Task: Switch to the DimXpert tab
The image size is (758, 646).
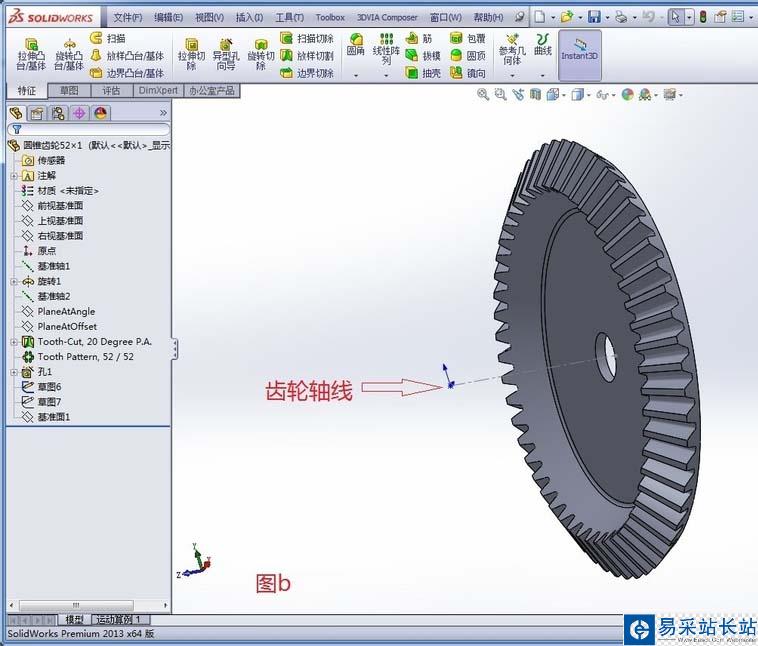Action: 158,90
